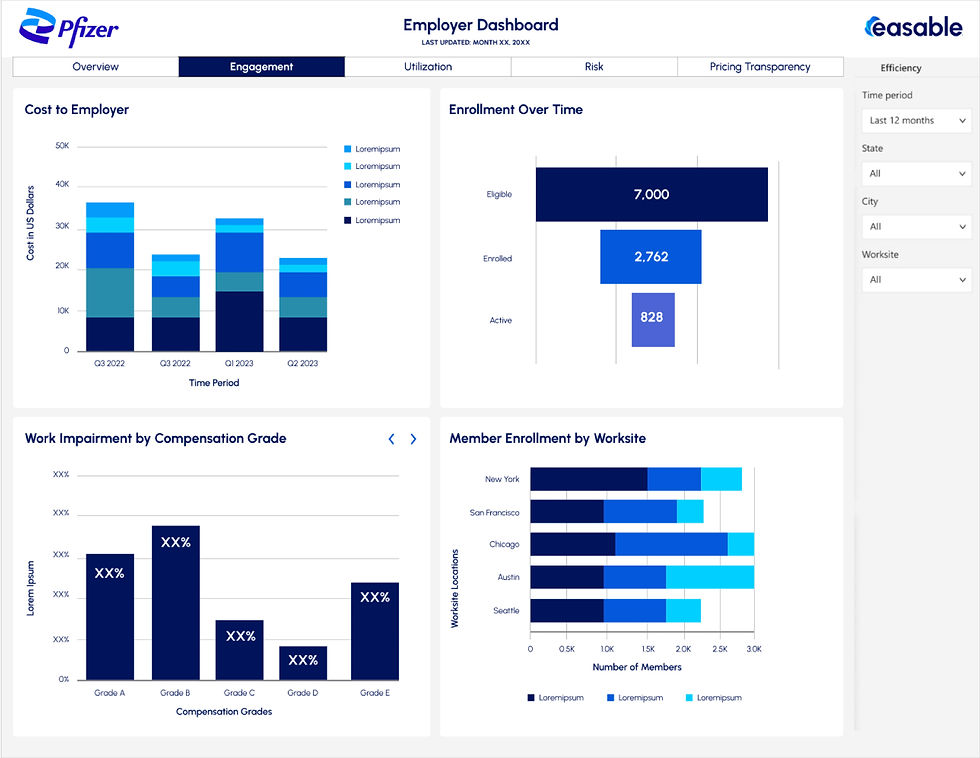The image size is (980, 758).
Task: Click the dark blue legend marker under Member Enrollment
Action: coord(531,697)
